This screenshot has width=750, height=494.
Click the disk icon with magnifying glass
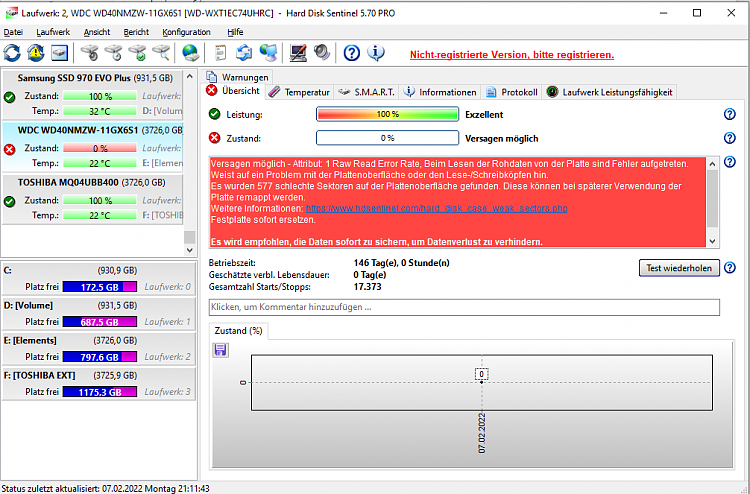161,53
